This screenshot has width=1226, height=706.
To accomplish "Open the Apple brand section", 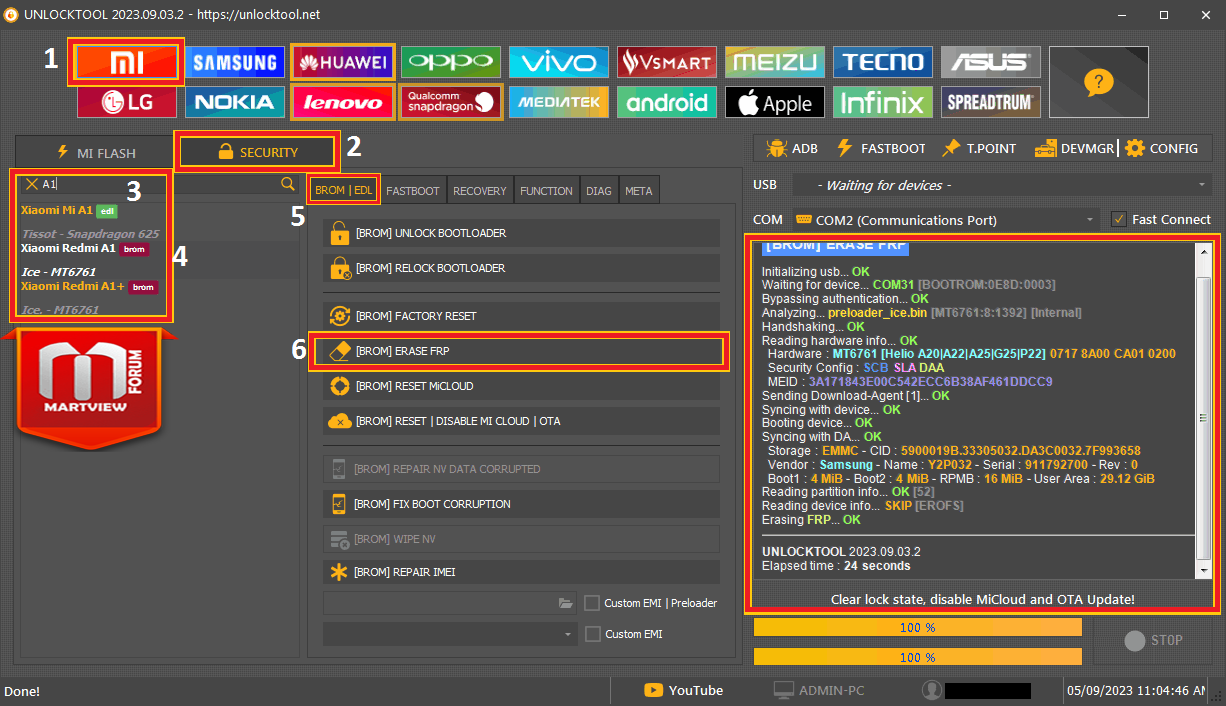I will 775,102.
